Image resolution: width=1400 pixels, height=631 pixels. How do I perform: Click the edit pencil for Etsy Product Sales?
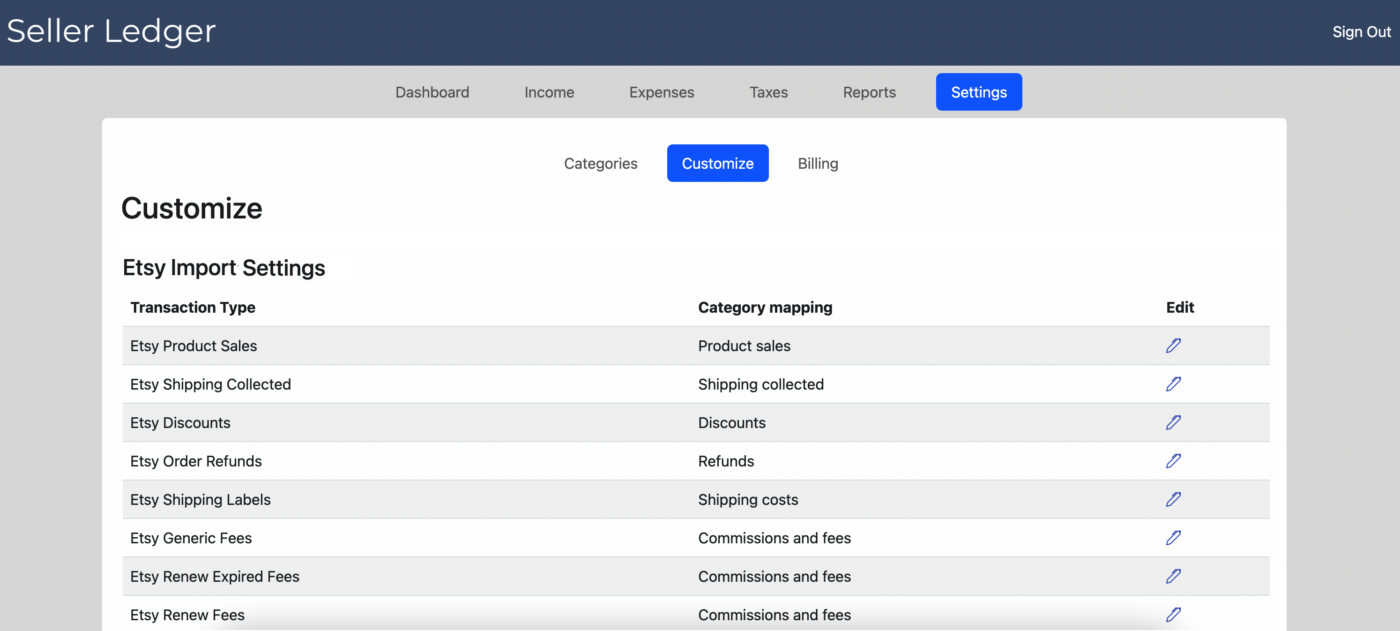[x=1173, y=345]
